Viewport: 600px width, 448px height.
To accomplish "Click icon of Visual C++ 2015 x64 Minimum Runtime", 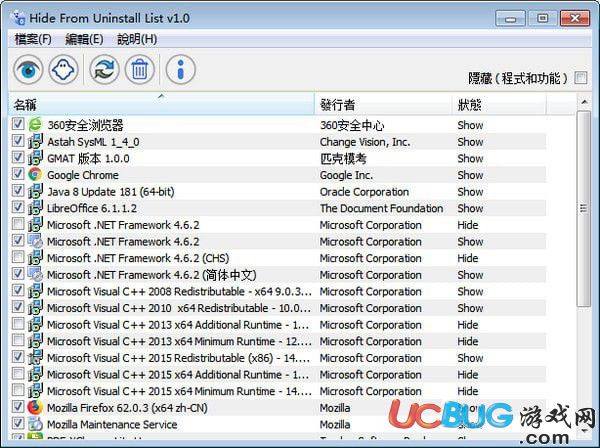I will [x=35, y=391].
